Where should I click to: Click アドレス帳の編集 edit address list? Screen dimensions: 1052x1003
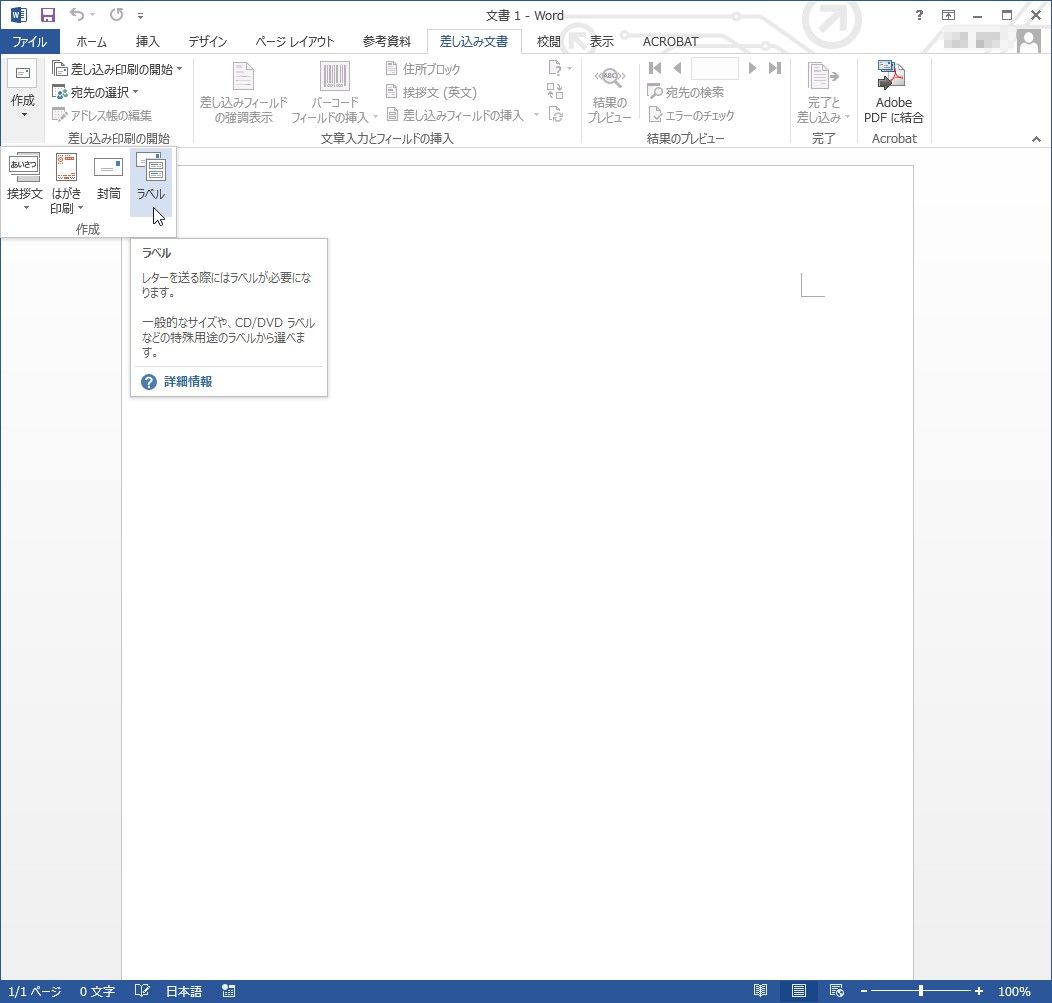tap(102, 115)
